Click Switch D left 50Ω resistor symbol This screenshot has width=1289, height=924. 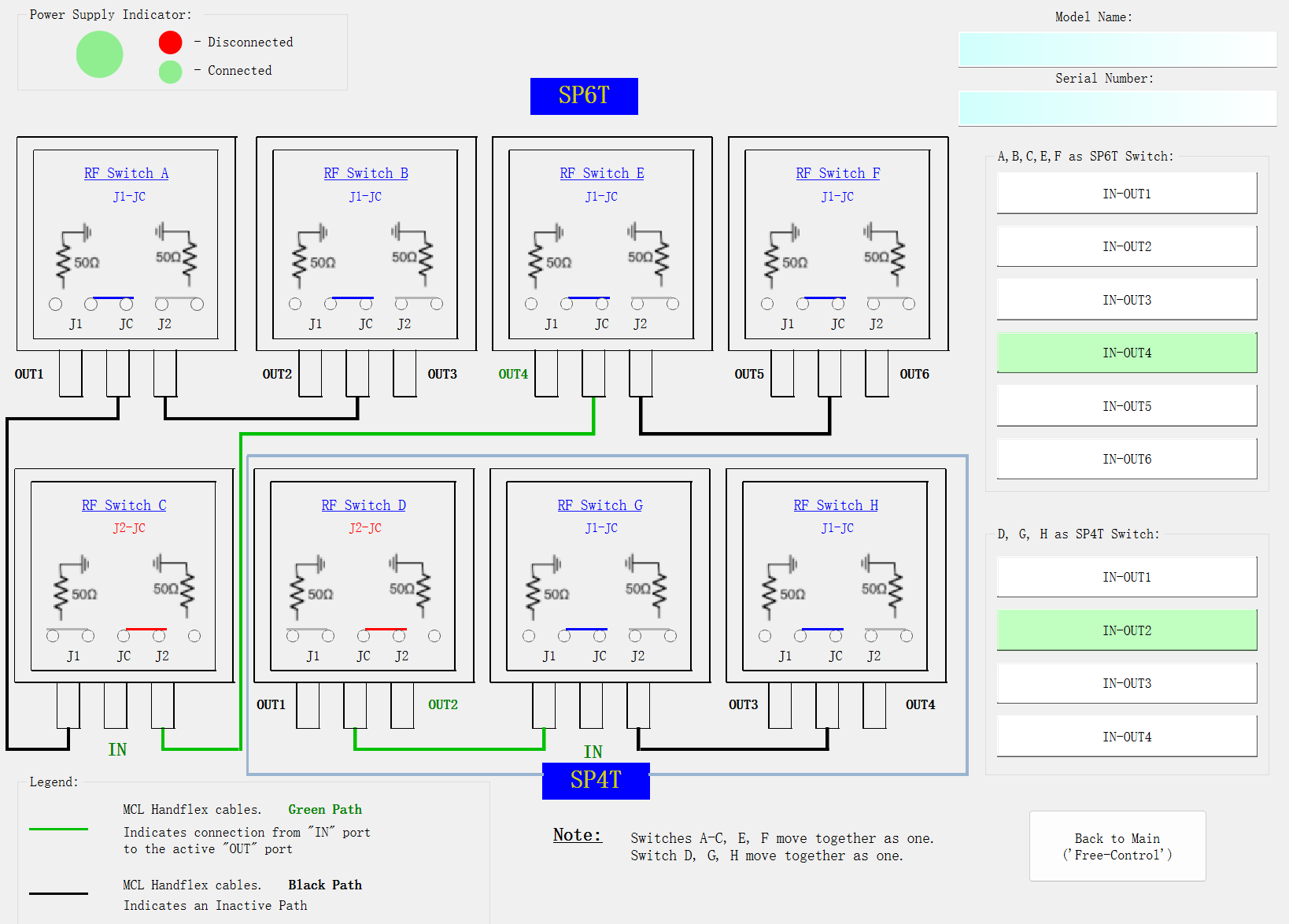point(309,589)
